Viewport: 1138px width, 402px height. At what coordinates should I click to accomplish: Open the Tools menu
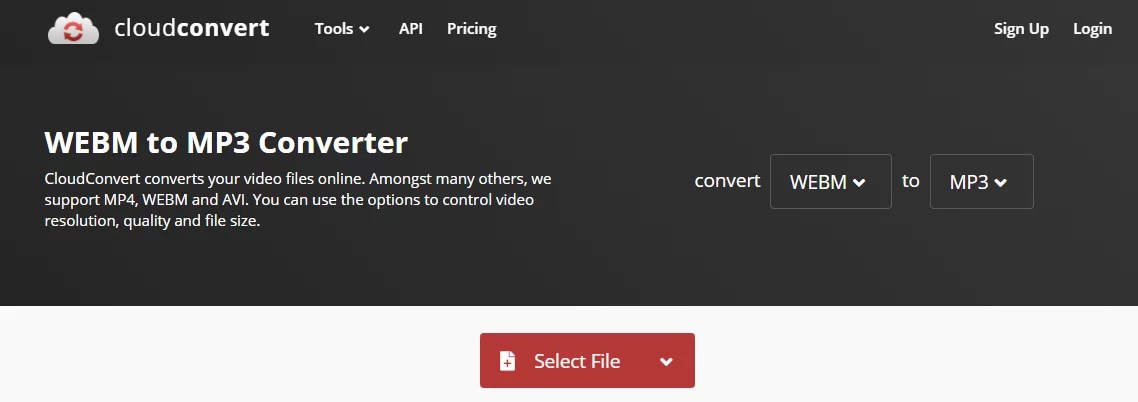342,29
